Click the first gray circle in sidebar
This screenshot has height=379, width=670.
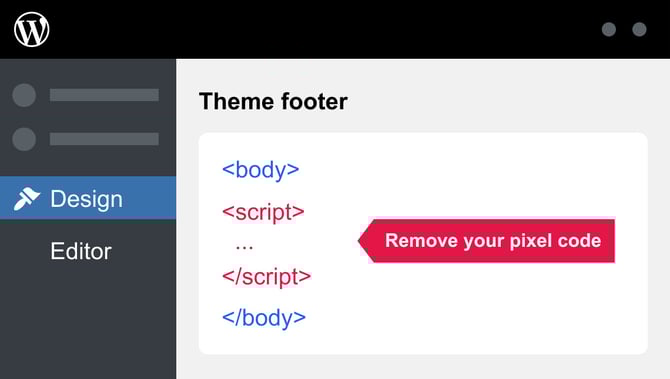click(24, 95)
